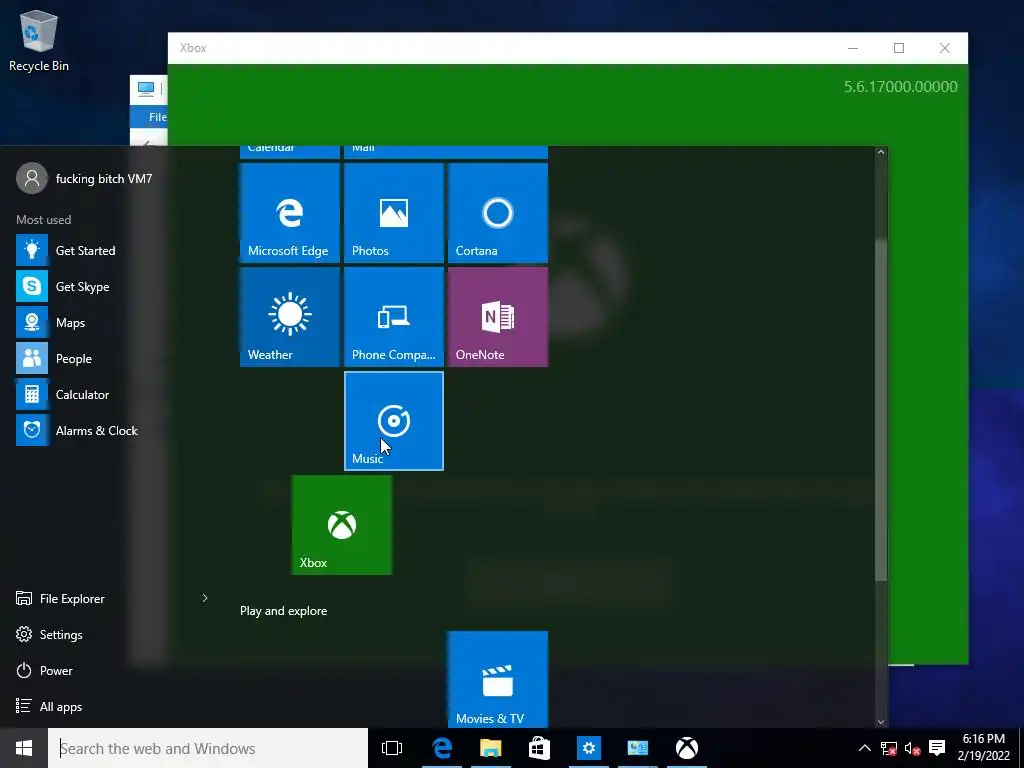
Task: Open the control panel taskbar icon
Action: tap(637, 748)
